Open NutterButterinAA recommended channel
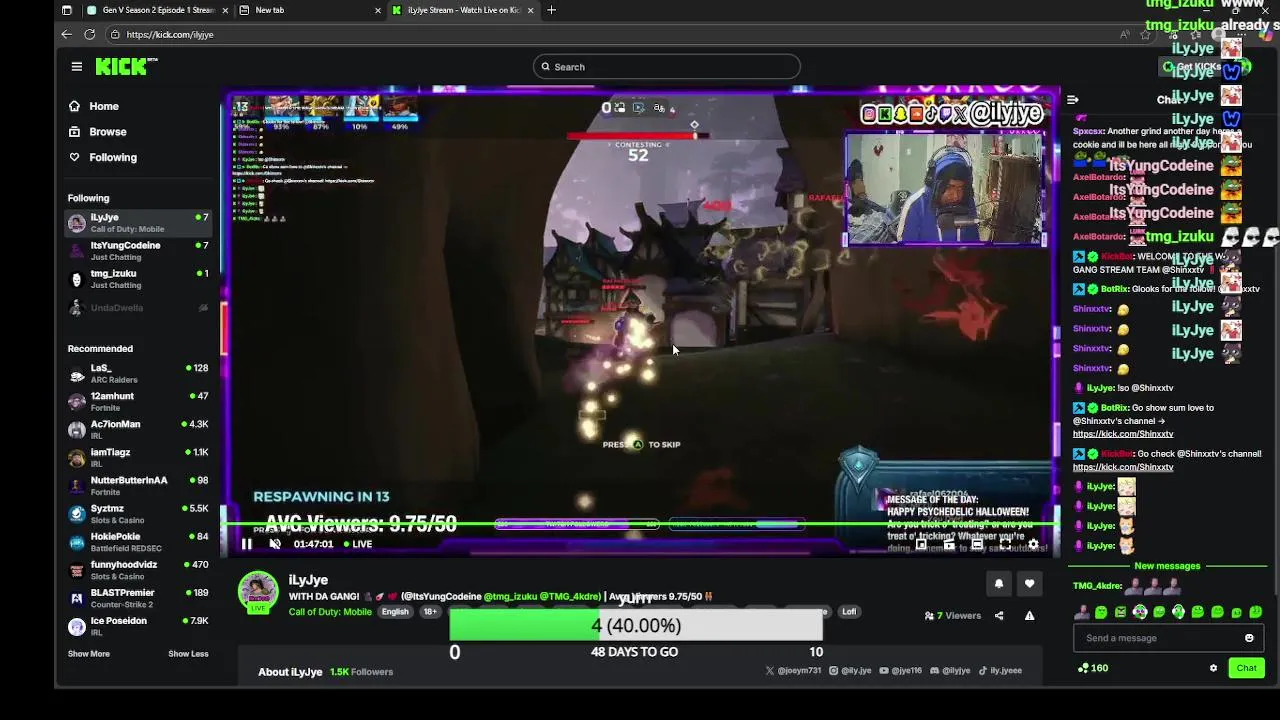Viewport: 1280px width, 720px height. 138,485
